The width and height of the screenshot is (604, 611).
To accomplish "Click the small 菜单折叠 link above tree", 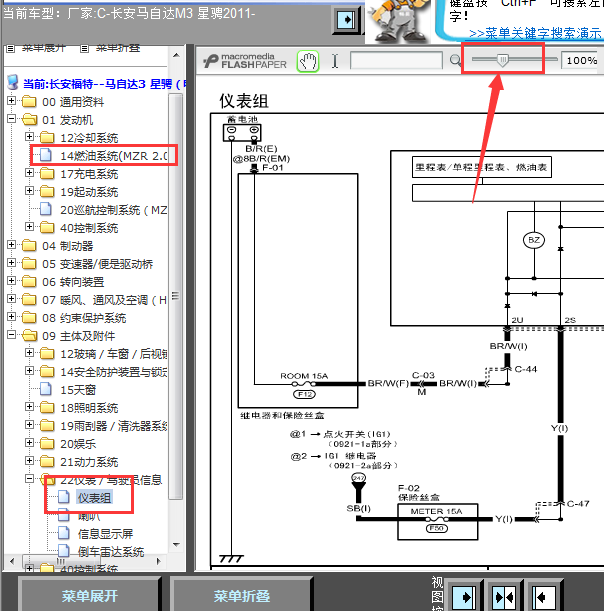I will pyautogui.click(x=118, y=48).
